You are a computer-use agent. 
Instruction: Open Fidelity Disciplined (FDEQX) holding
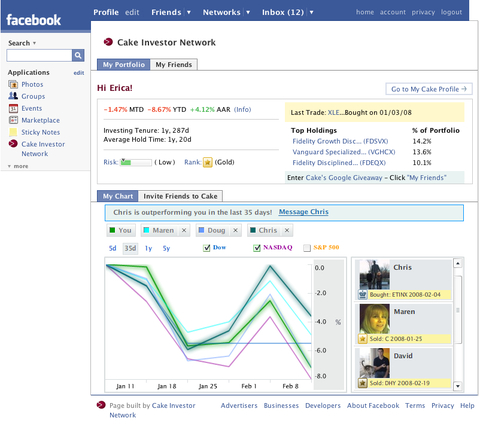tap(339, 163)
